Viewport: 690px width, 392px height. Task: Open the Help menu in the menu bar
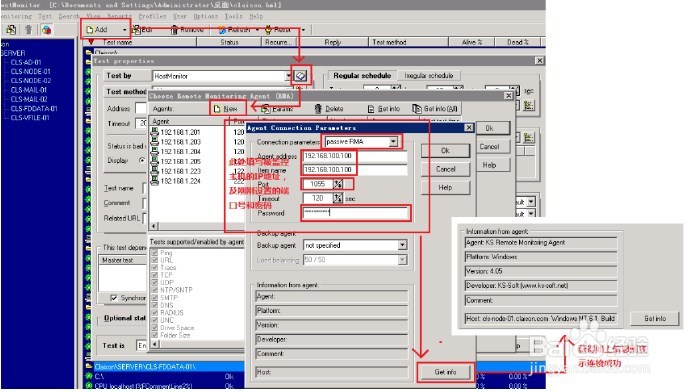click(256, 16)
